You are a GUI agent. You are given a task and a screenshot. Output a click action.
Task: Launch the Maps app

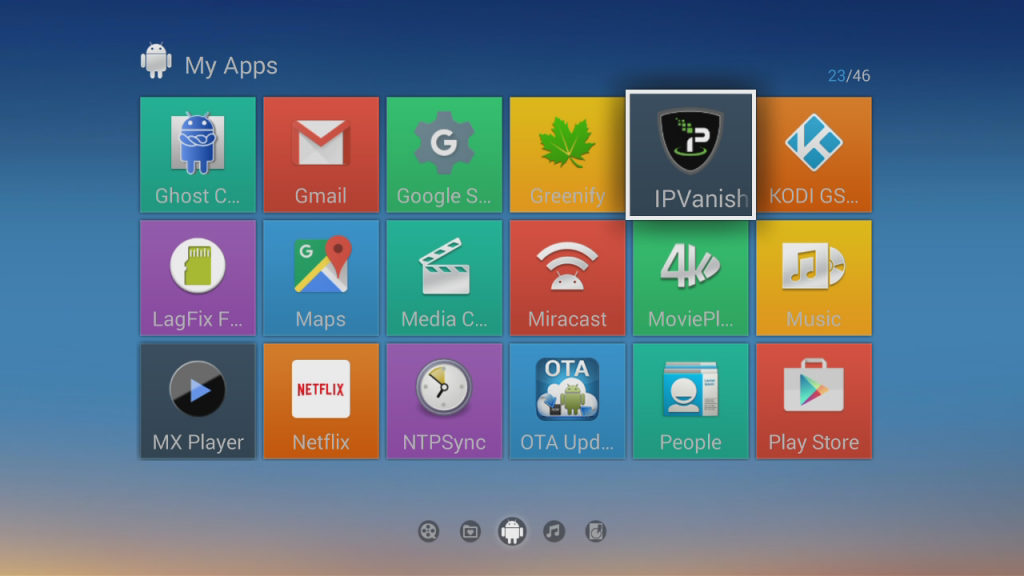pyautogui.click(x=321, y=278)
